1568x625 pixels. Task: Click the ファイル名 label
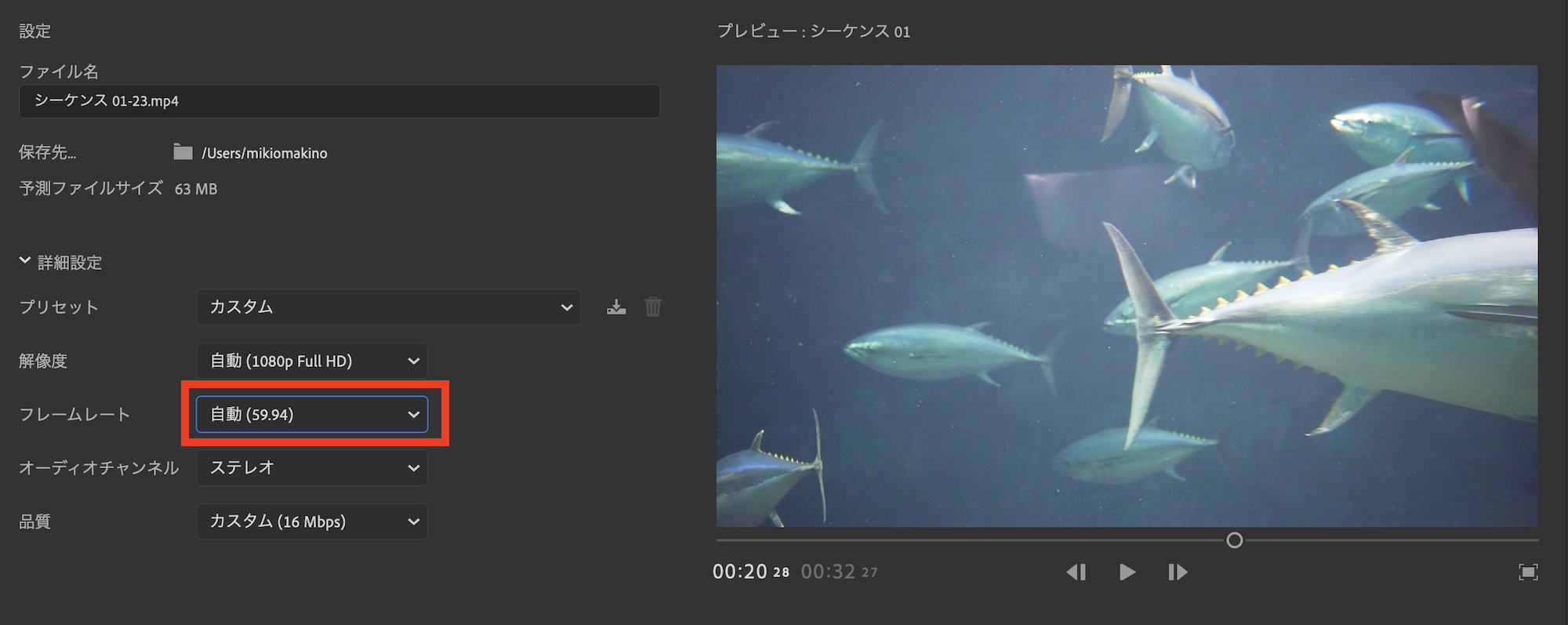click(59, 71)
